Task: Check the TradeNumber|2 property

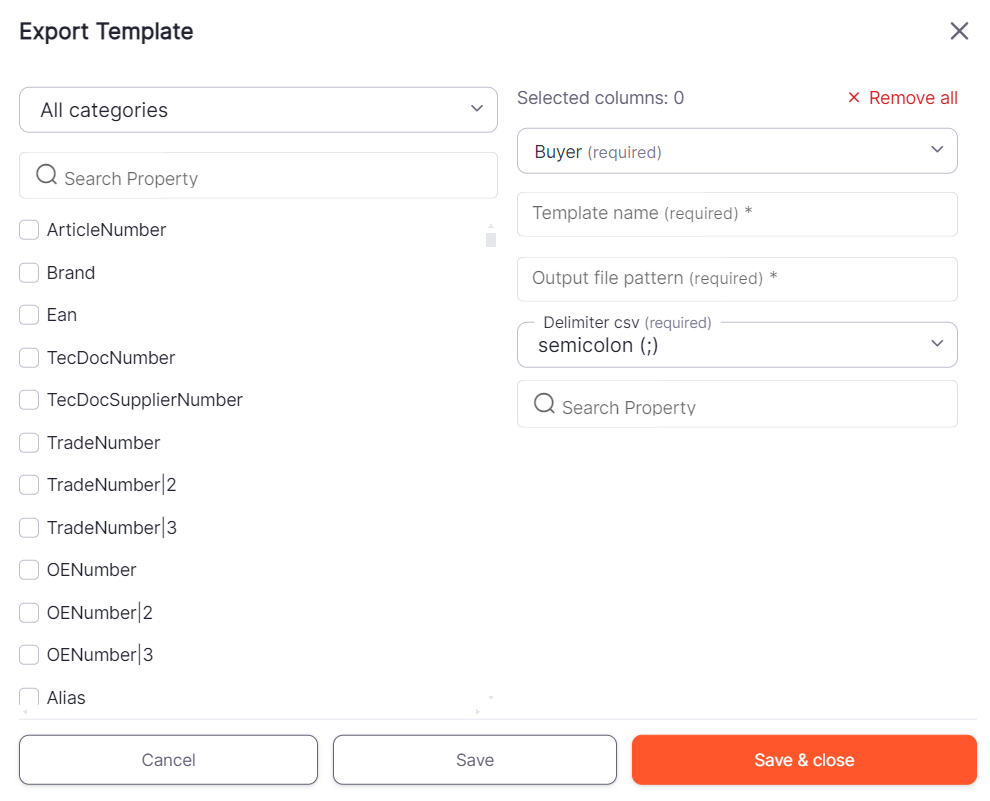Action: (x=29, y=485)
